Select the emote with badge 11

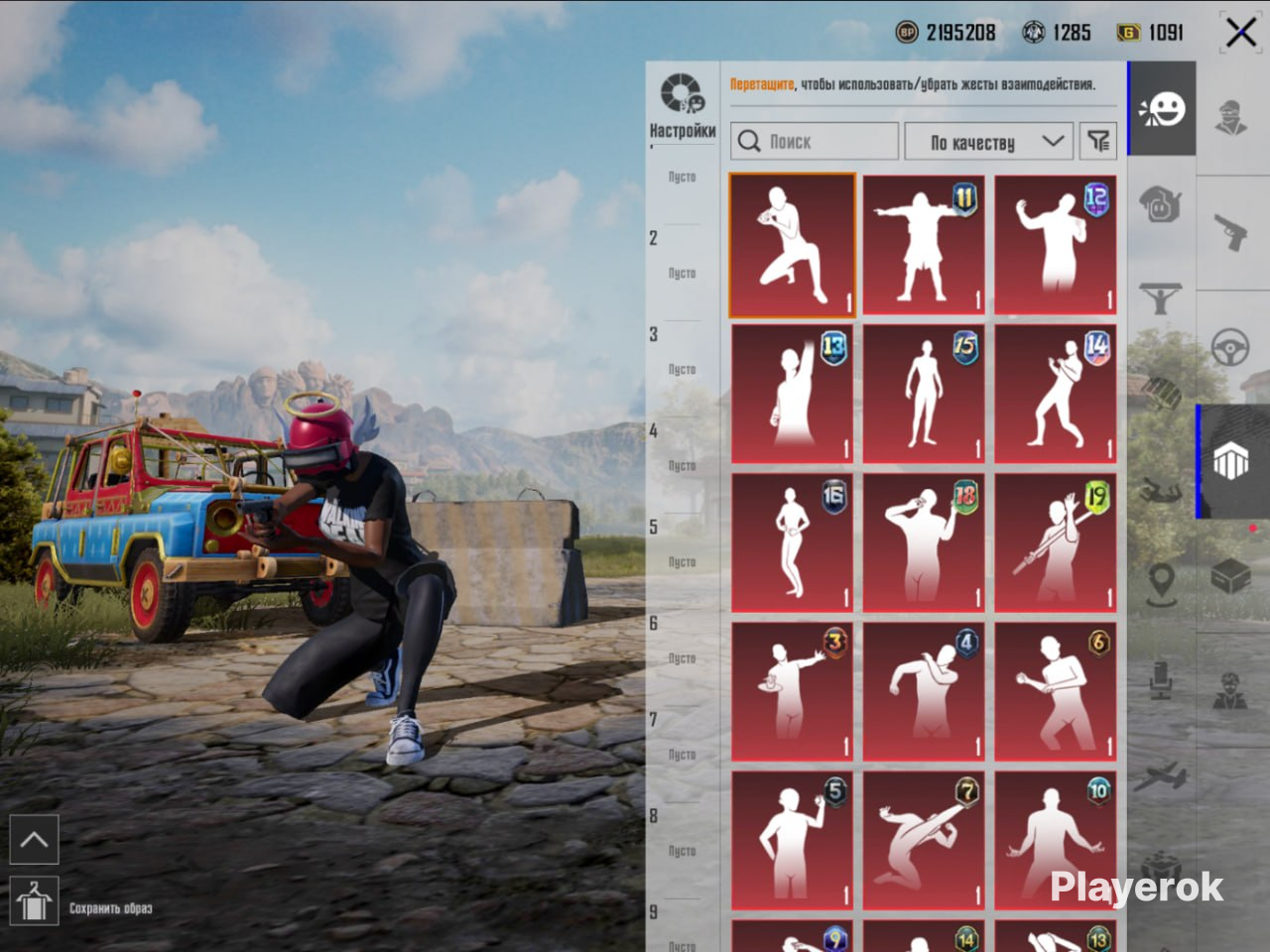pyautogui.click(x=924, y=245)
